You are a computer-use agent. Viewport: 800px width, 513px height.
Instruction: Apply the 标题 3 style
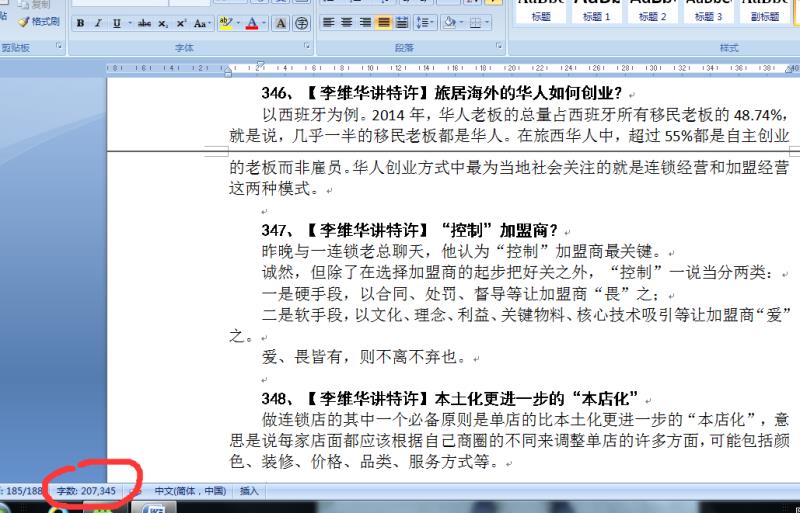[x=709, y=11]
